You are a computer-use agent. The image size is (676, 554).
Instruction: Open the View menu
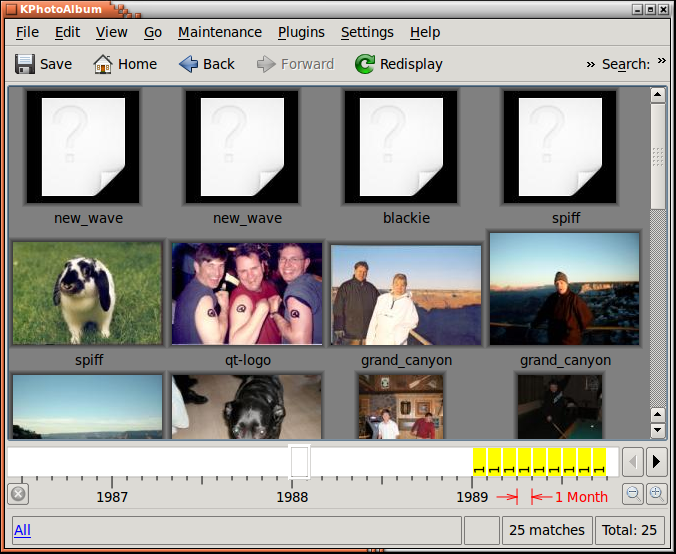coord(111,32)
